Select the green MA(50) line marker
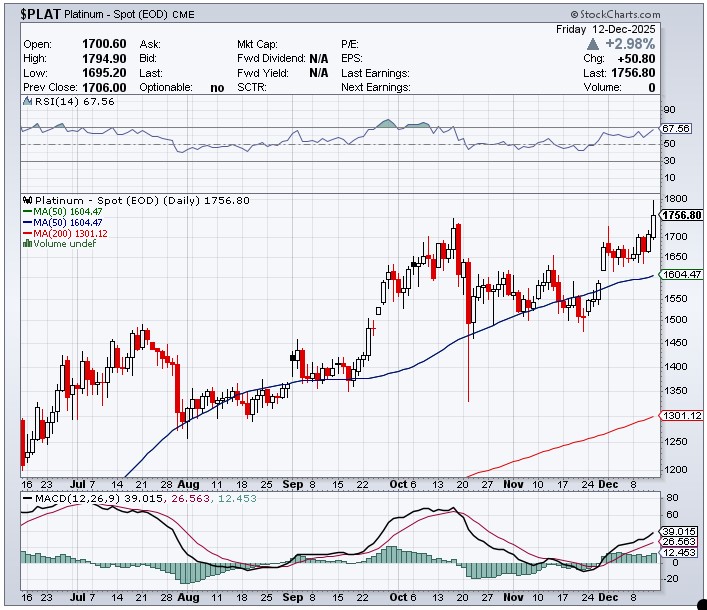This screenshot has height=610, width=707. (26, 211)
